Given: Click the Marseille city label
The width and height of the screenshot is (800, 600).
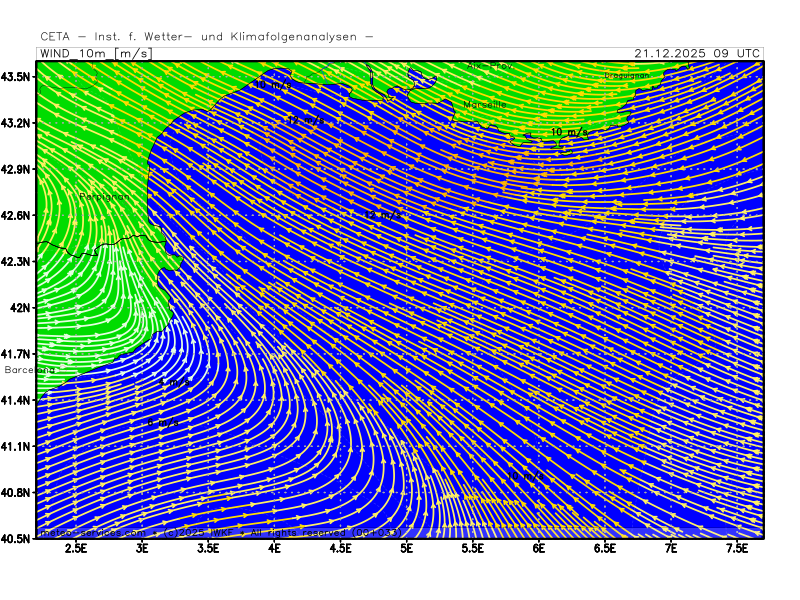Looking at the screenshot, I should pos(485,104).
